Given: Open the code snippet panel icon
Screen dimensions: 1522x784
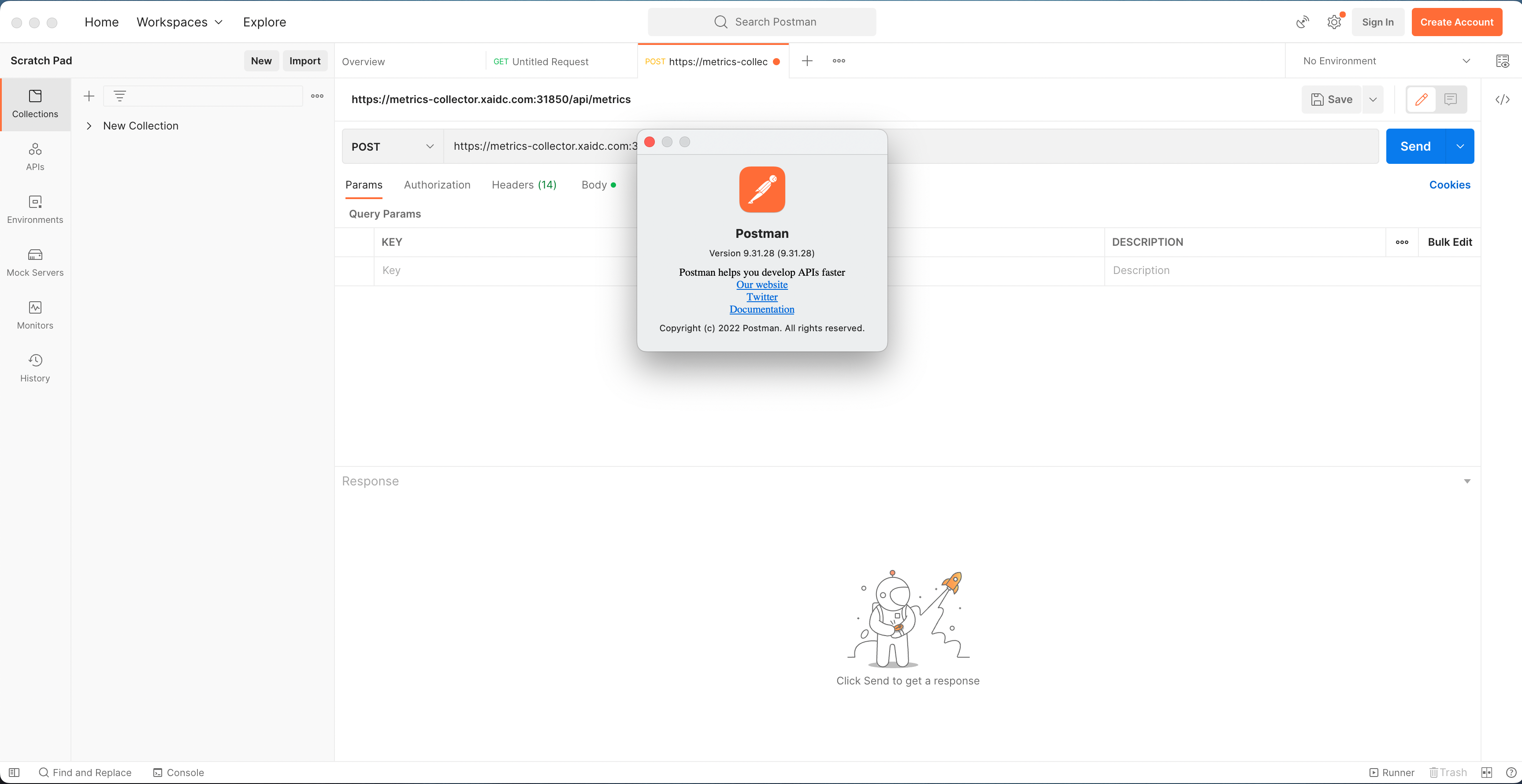Looking at the screenshot, I should pyautogui.click(x=1502, y=99).
